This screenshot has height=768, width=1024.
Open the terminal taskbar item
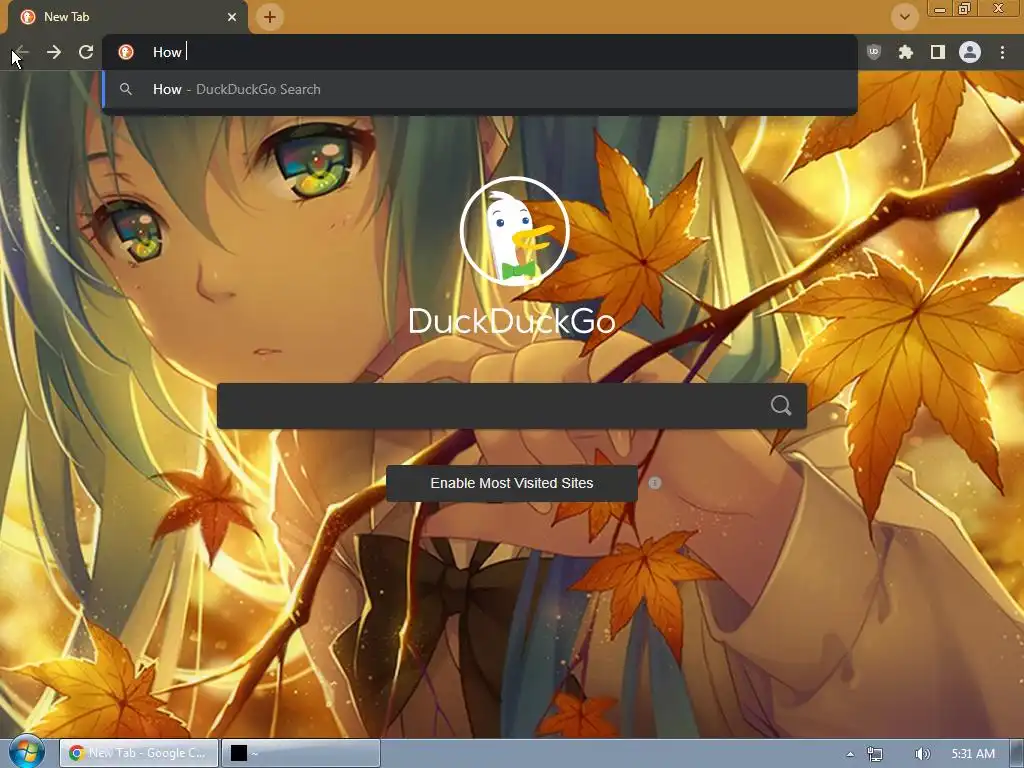(x=301, y=753)
